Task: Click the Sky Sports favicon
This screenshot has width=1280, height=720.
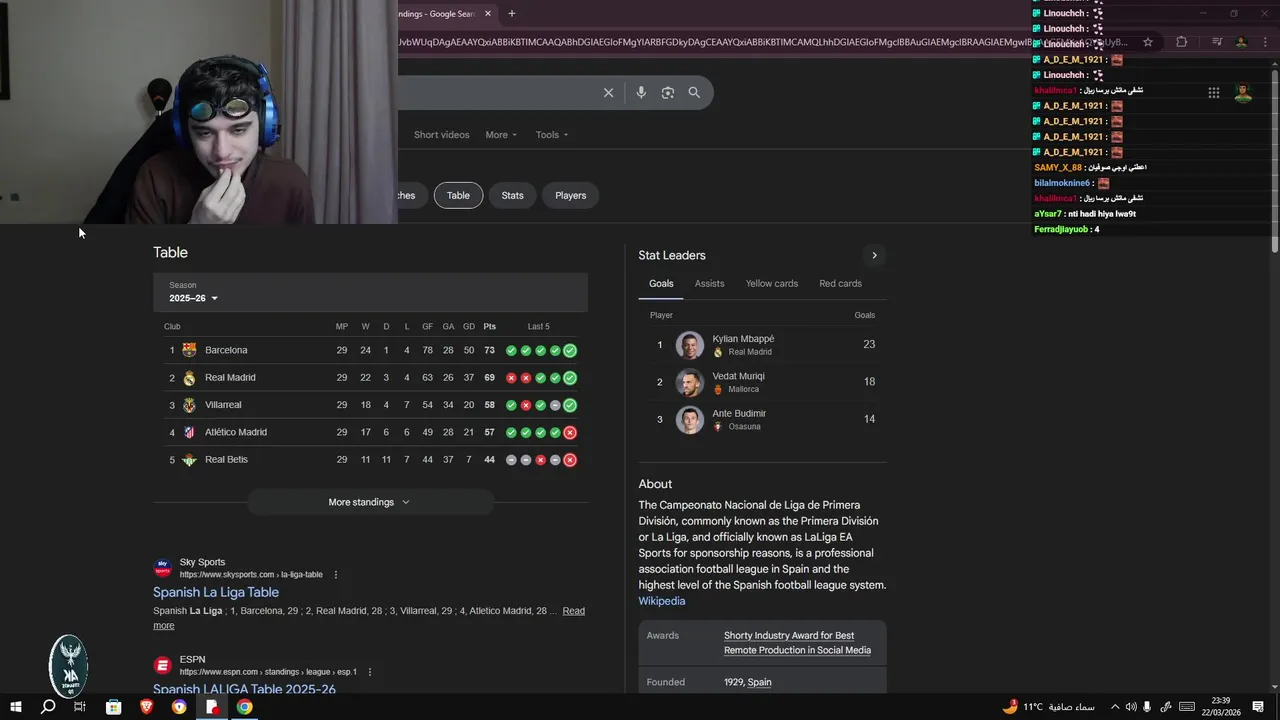Action: coord(162,568)
